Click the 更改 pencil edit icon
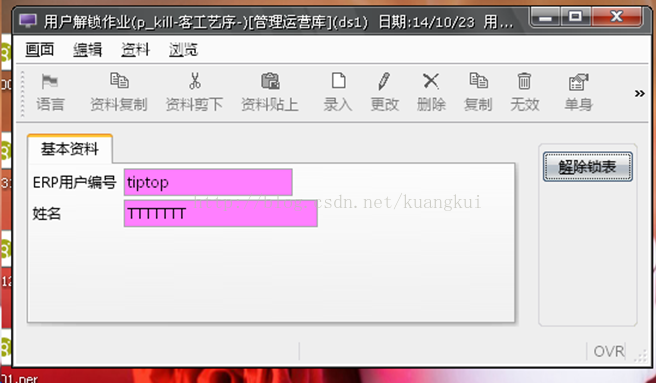The height and width of the screenshot is (383, 656). [384, 81]
